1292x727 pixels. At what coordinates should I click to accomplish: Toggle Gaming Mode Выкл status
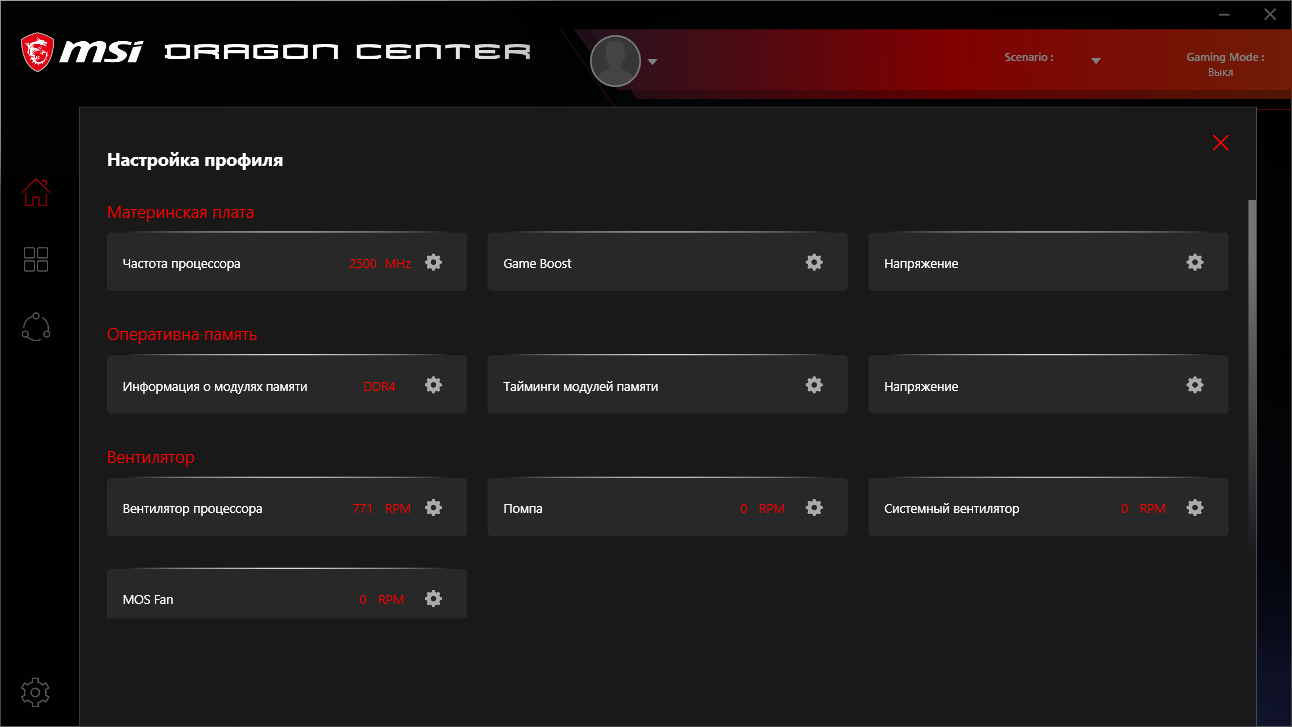pos(1220,72)
